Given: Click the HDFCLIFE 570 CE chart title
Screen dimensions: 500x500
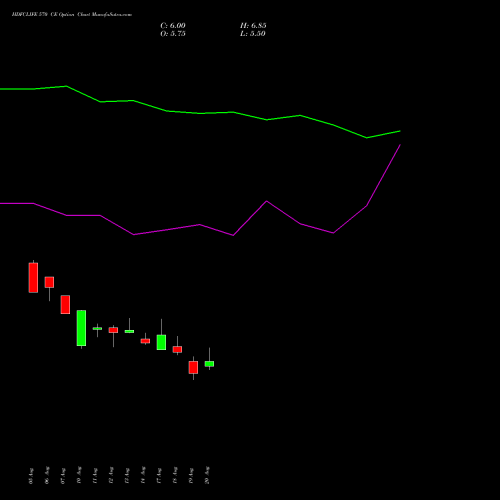Looking at the screenshot, I should coord(72,14).
